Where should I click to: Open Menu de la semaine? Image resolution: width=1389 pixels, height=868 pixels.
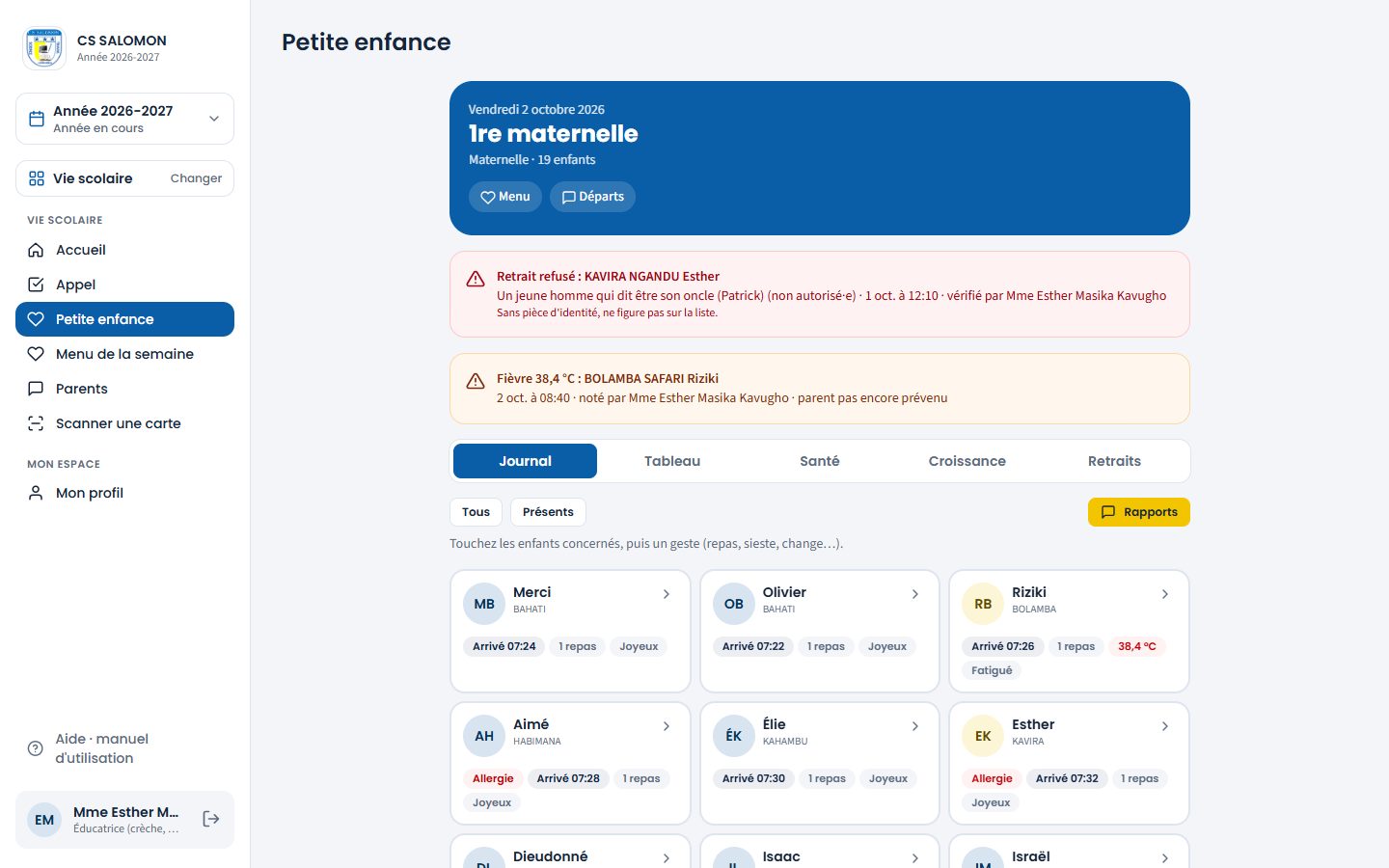pos(124,354)
